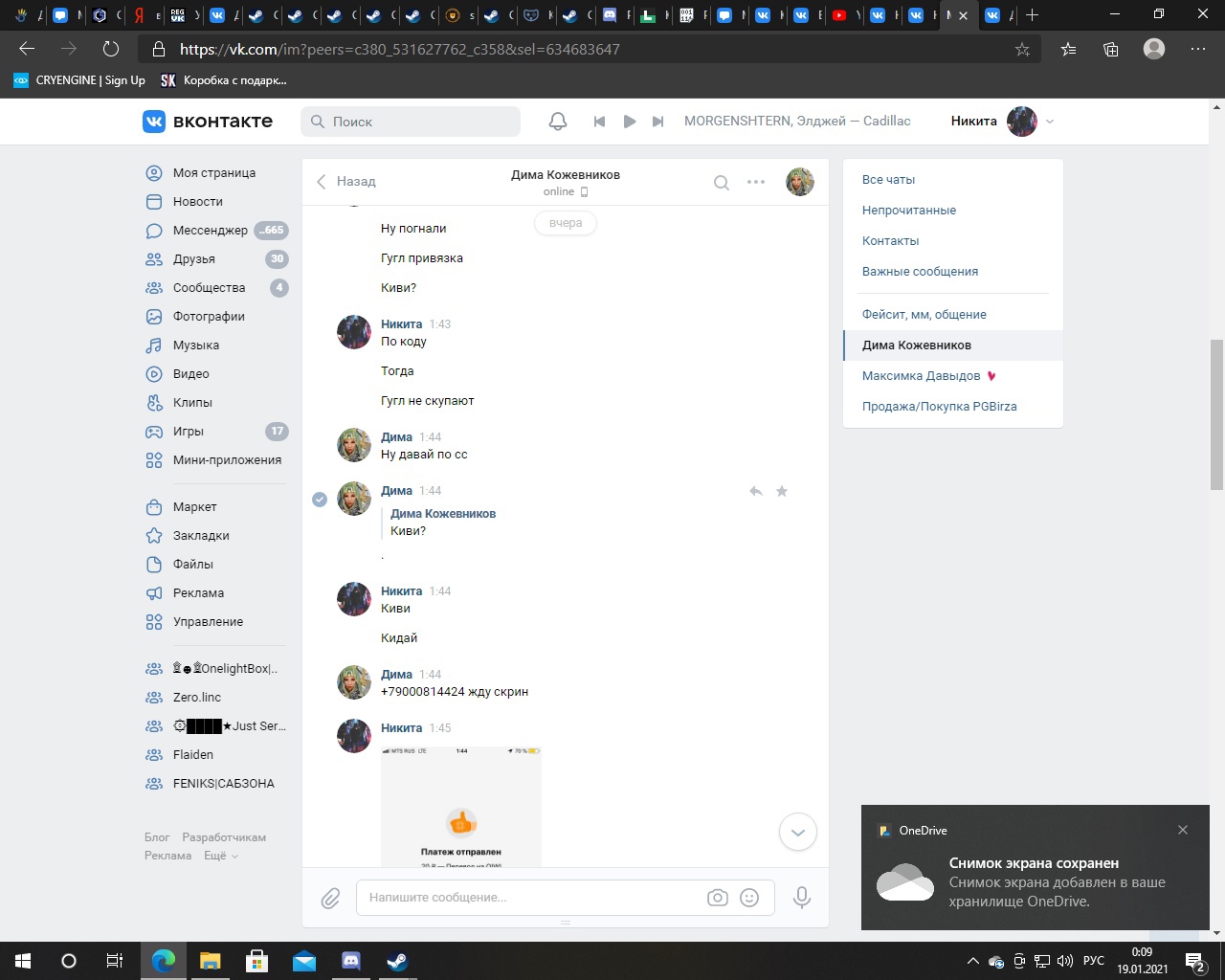This screenshot has height=980, width=1225.
Task: Open Максимка Давыдов conversation
Action: 921,376
